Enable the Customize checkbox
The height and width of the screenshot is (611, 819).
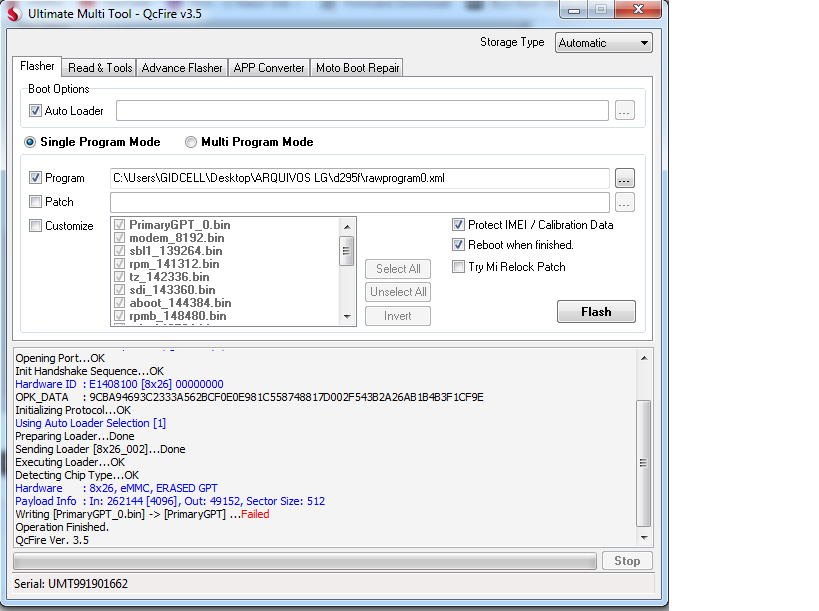[x=35, y=226]
